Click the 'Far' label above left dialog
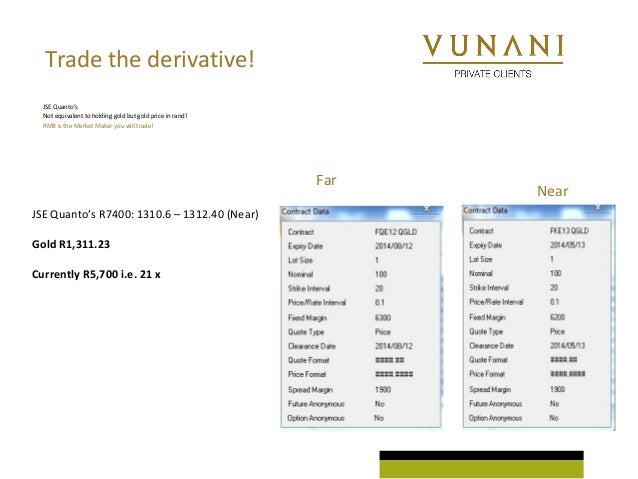 point(326,180)
